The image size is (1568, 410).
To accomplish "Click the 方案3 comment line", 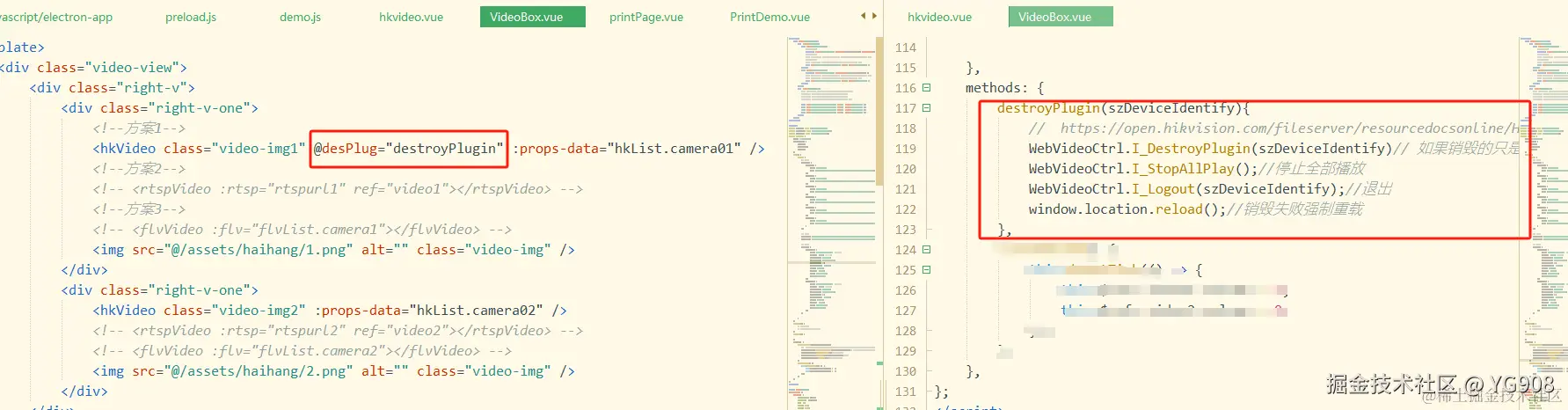I will (139, 209).
